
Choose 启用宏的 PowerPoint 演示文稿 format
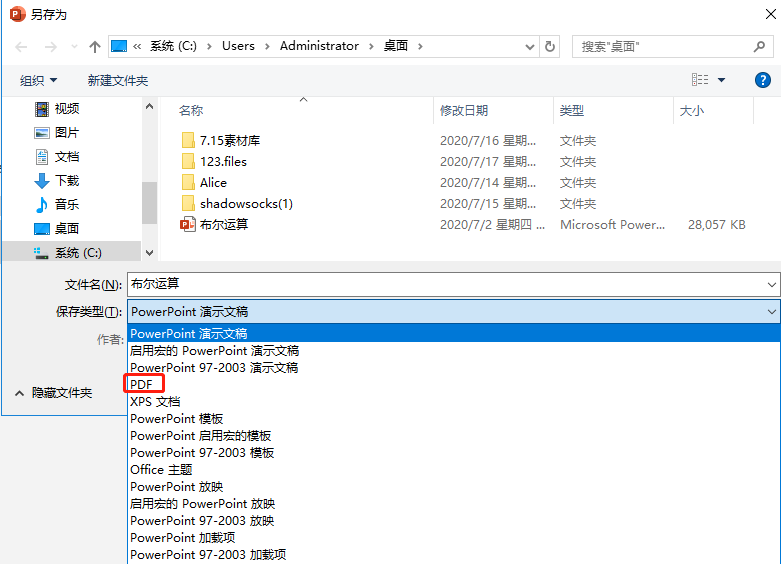pos(454,350)
